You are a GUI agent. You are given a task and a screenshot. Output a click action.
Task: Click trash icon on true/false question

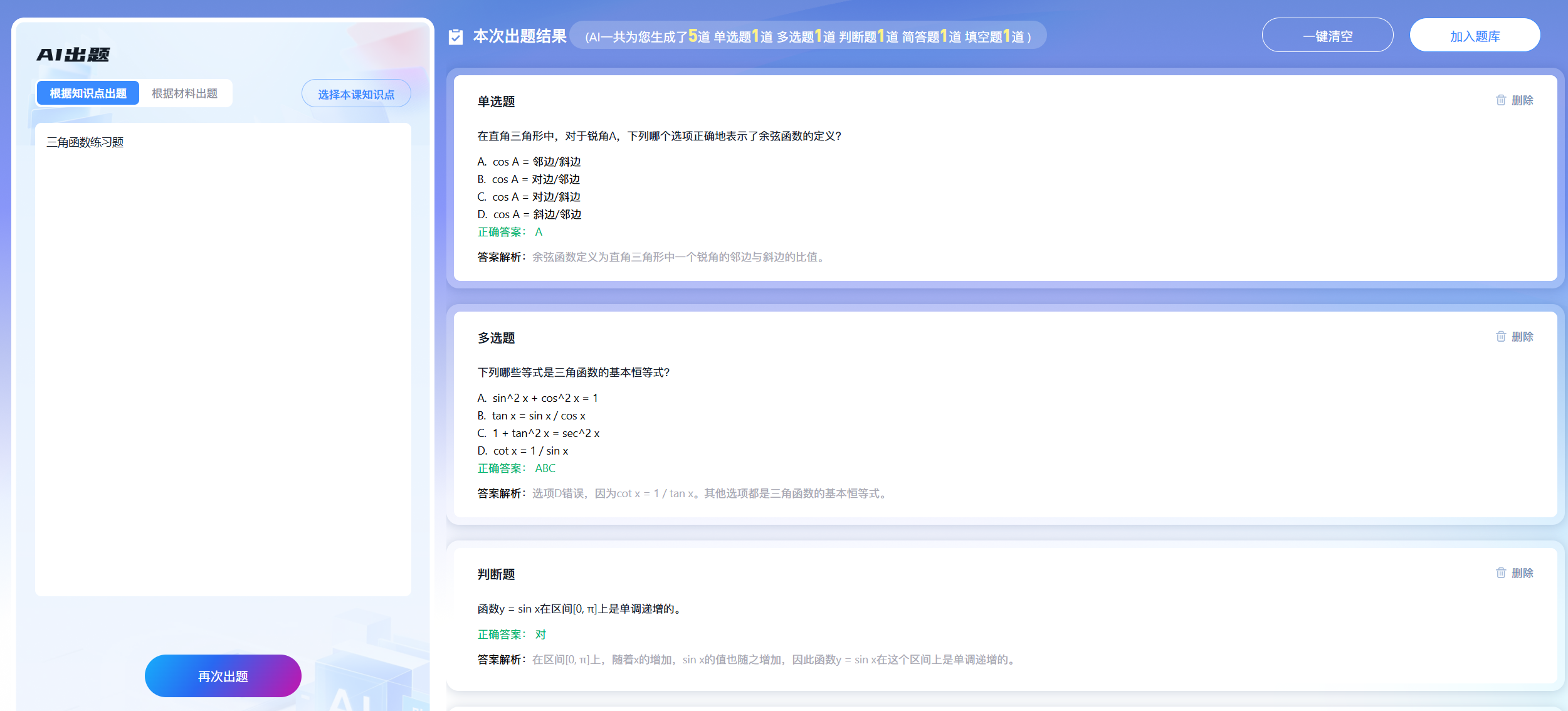[x=1500, y=573]
